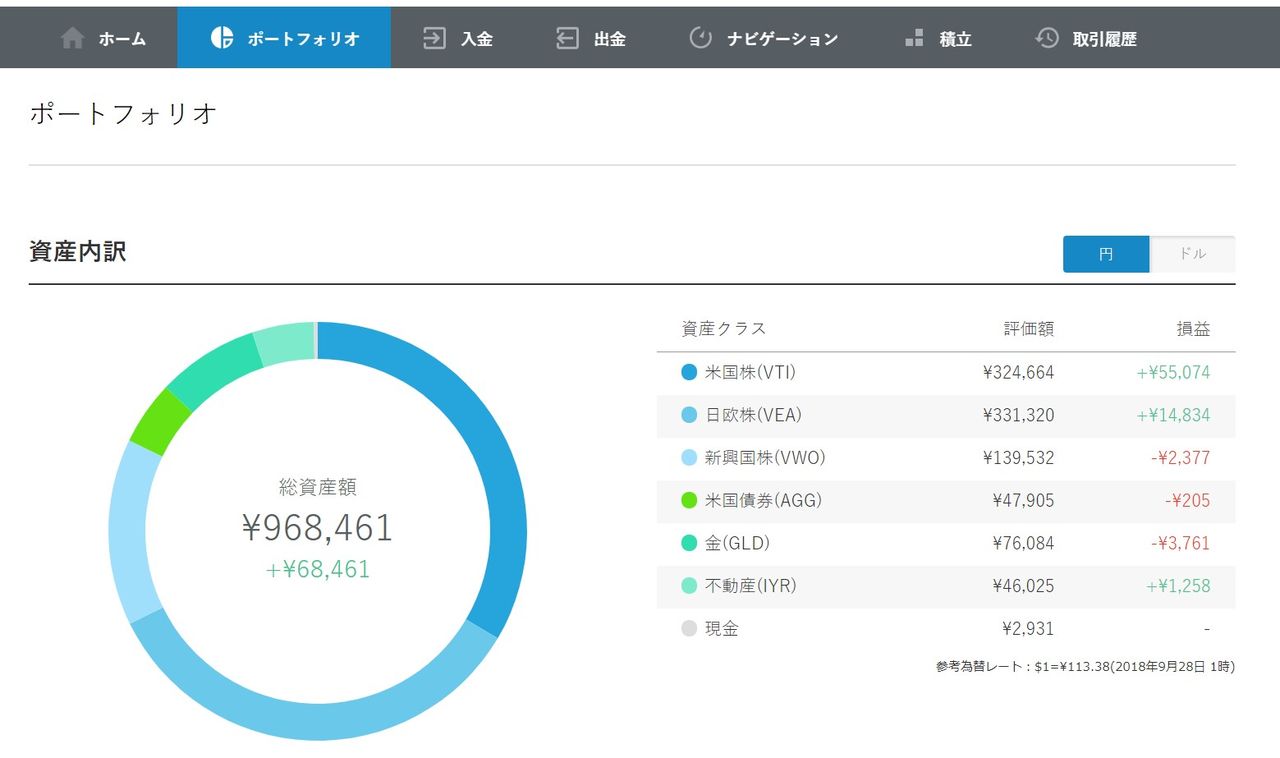
Task: Click the -¥205 loss value
Action: (x=1188, y=500)
